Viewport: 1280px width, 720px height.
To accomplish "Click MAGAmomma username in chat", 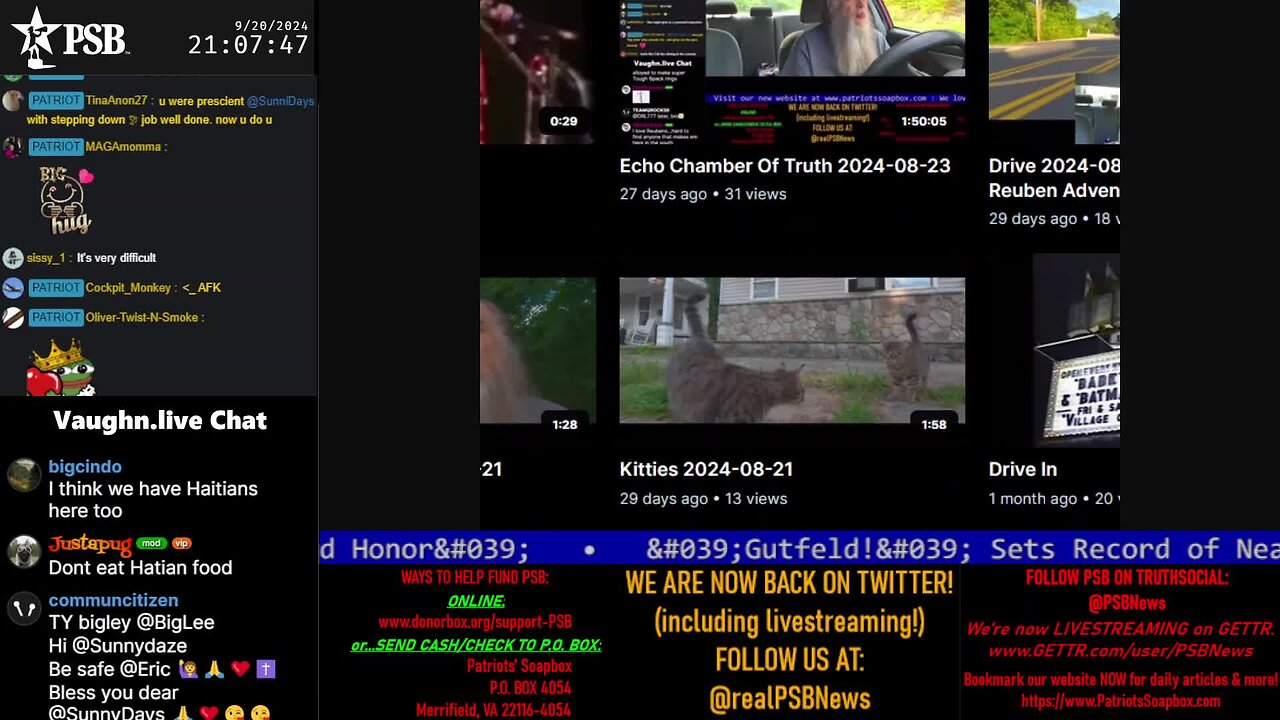I will [x=123, y=147].
